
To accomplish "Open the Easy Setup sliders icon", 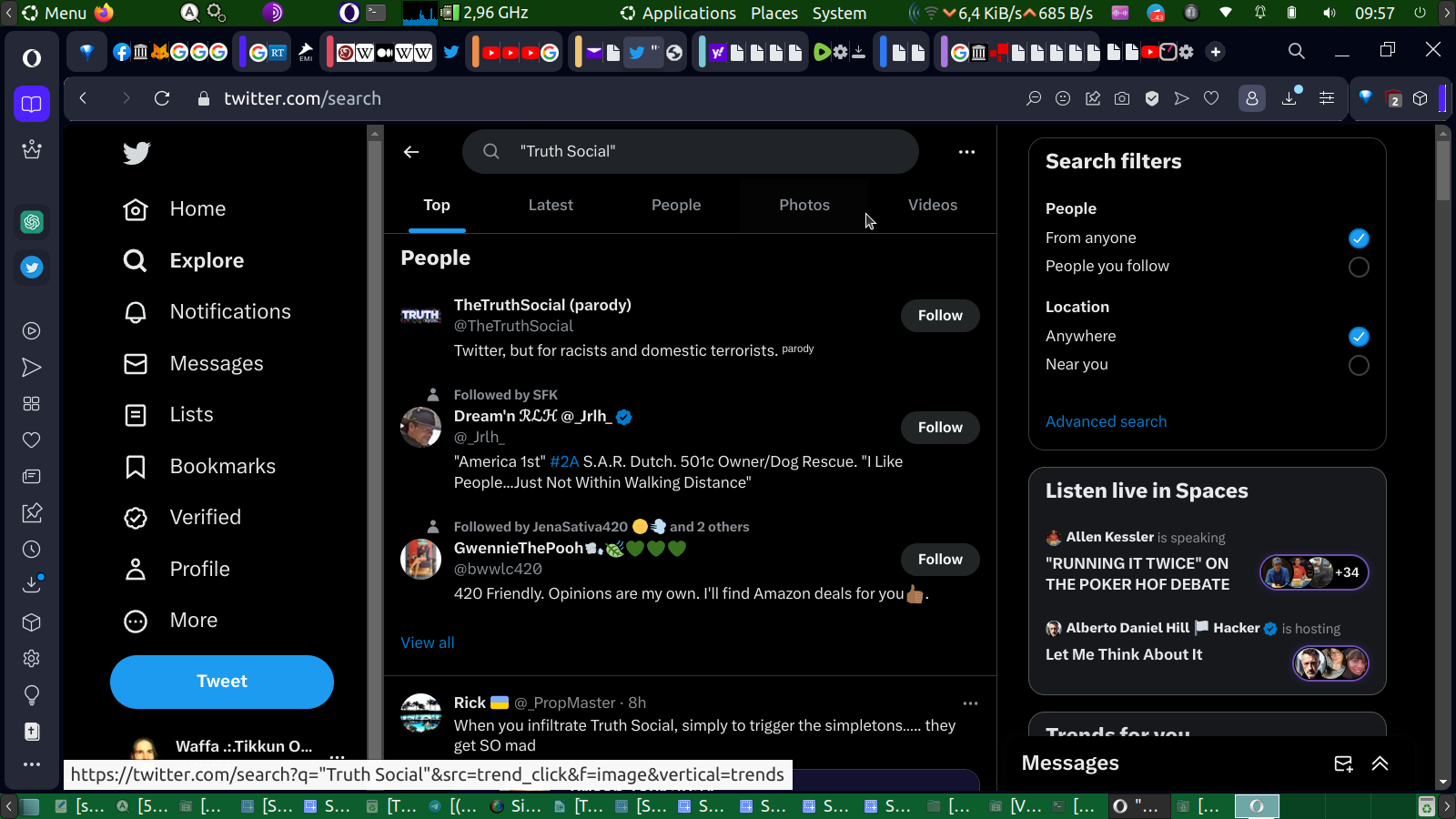I will coord(1327,98).
